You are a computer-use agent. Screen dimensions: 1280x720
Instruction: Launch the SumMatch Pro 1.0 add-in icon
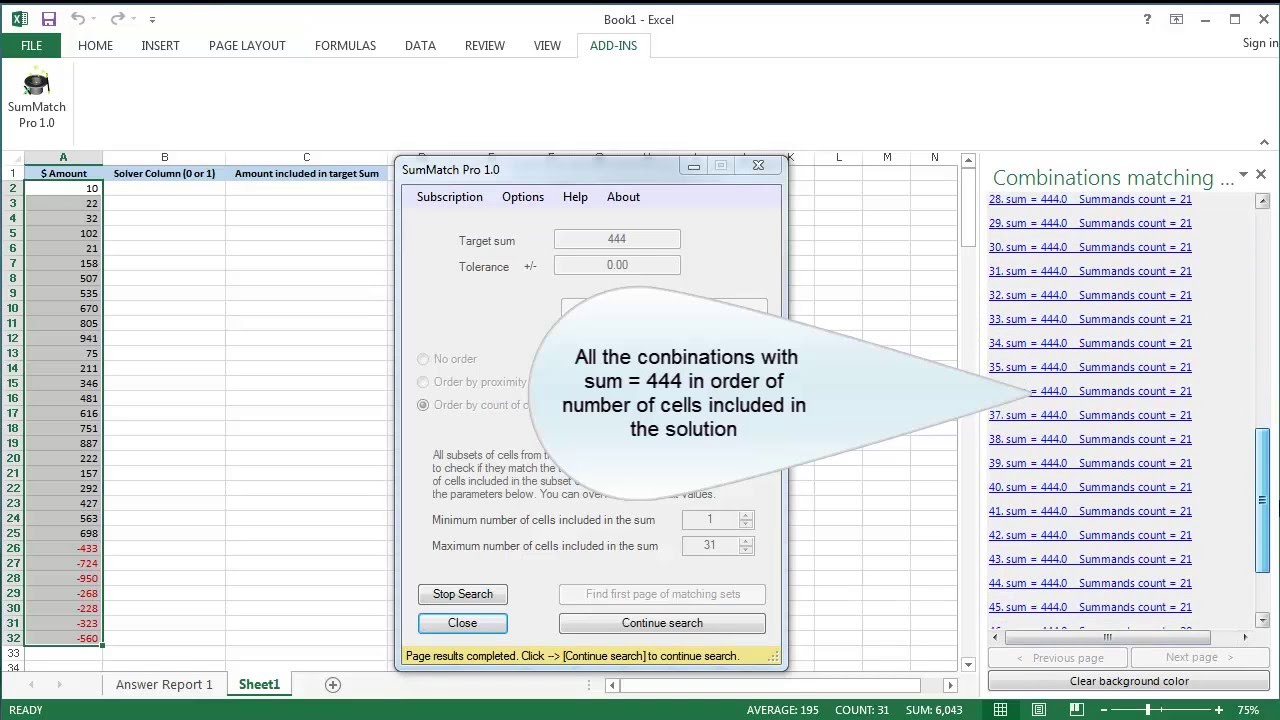click(36, 98)
